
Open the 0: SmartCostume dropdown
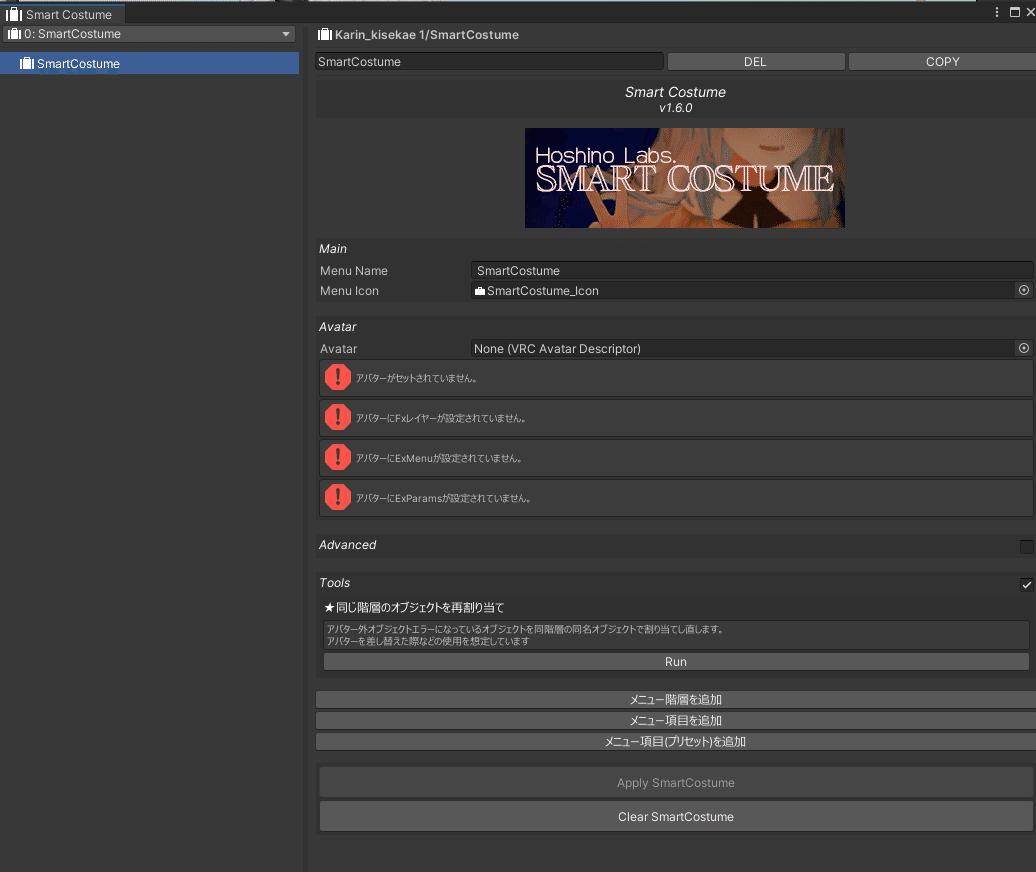[149, 34]
